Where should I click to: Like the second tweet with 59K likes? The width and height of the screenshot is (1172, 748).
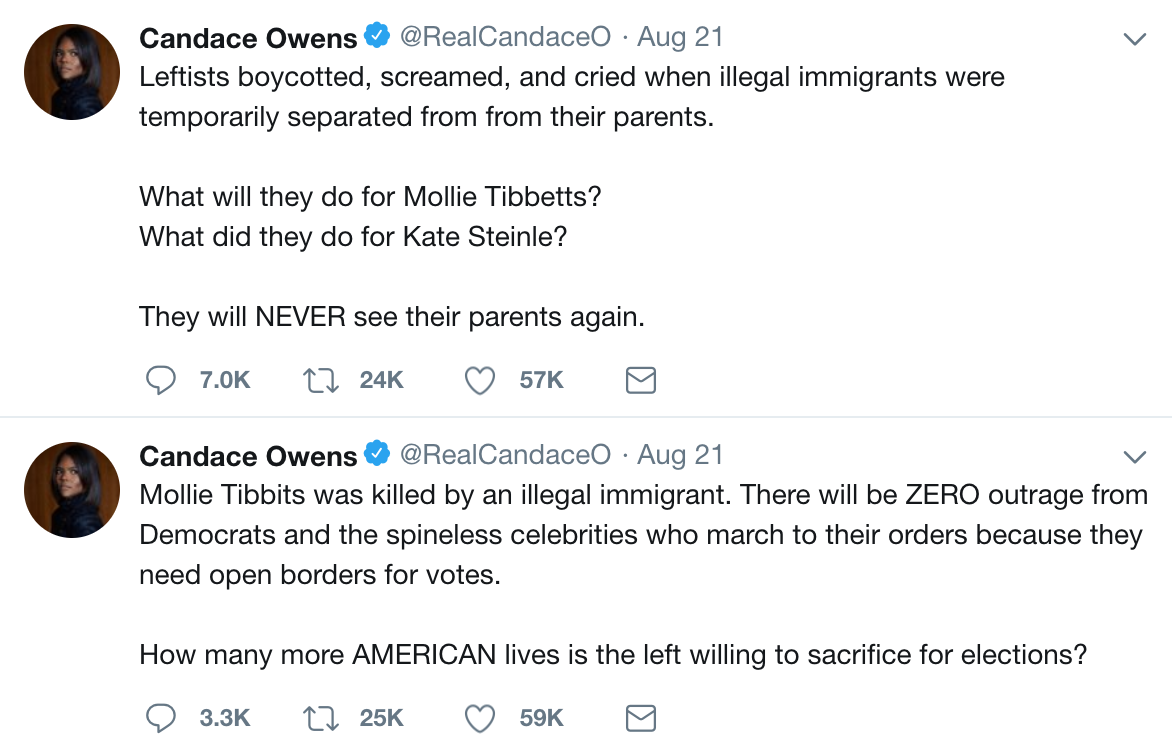[x=480, y=718]
